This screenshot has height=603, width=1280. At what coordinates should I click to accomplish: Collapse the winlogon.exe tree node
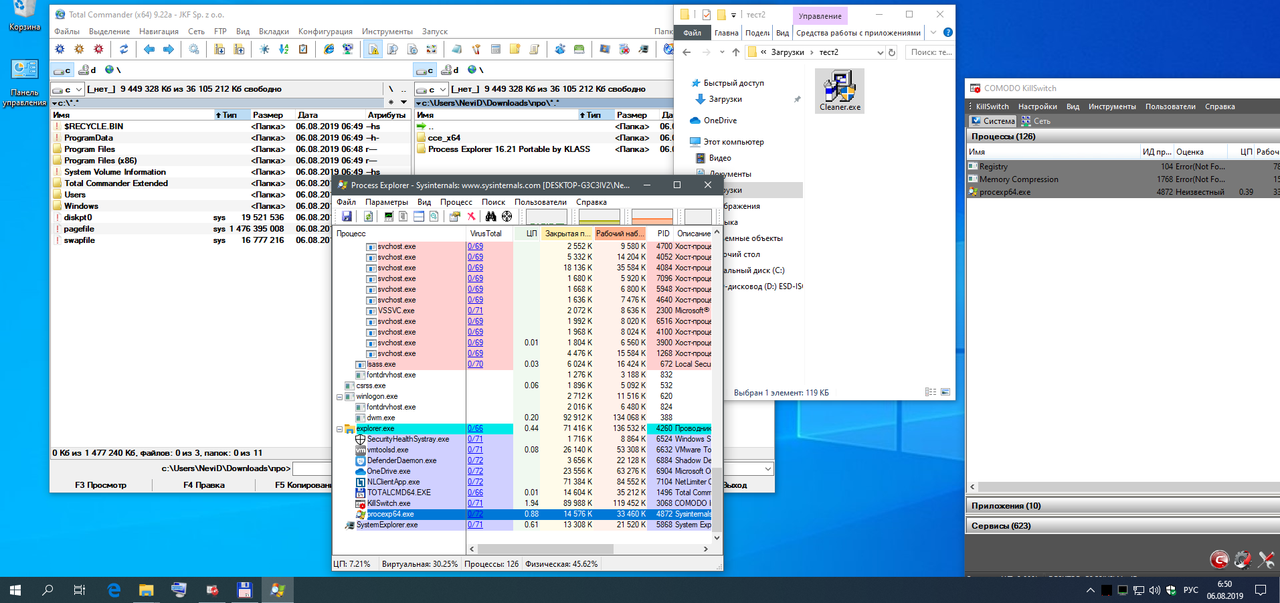point(339,396)
